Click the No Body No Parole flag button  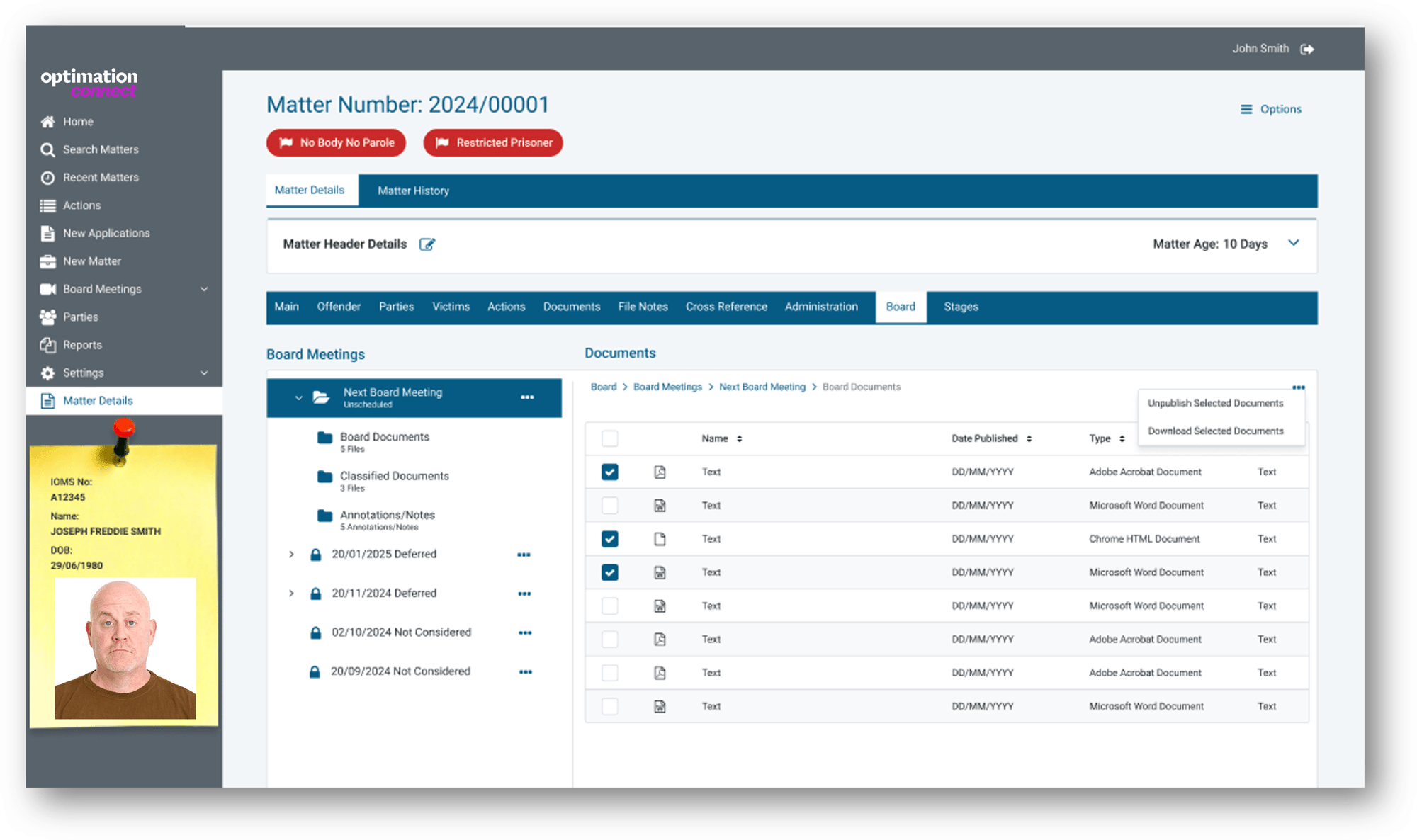pyautogui.click(x=336, y=143)
